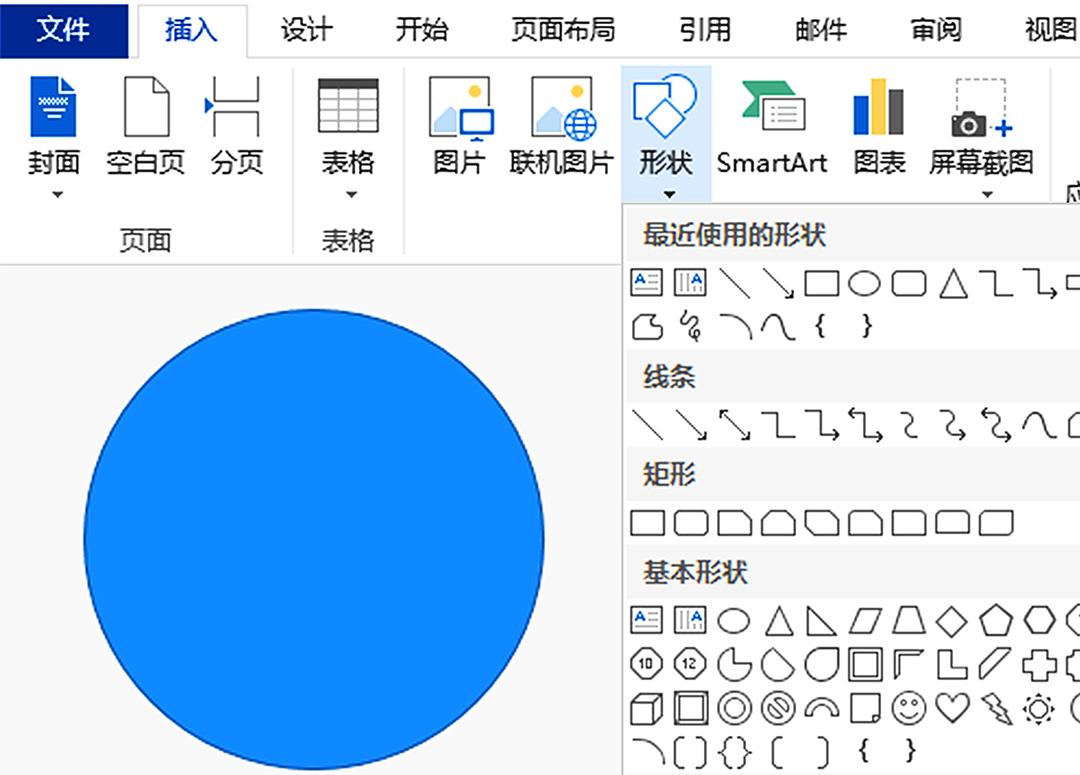Select the oval shape under 最近使用的形状
Screen dimensions: 1080x775
click(x=864, y=283)
